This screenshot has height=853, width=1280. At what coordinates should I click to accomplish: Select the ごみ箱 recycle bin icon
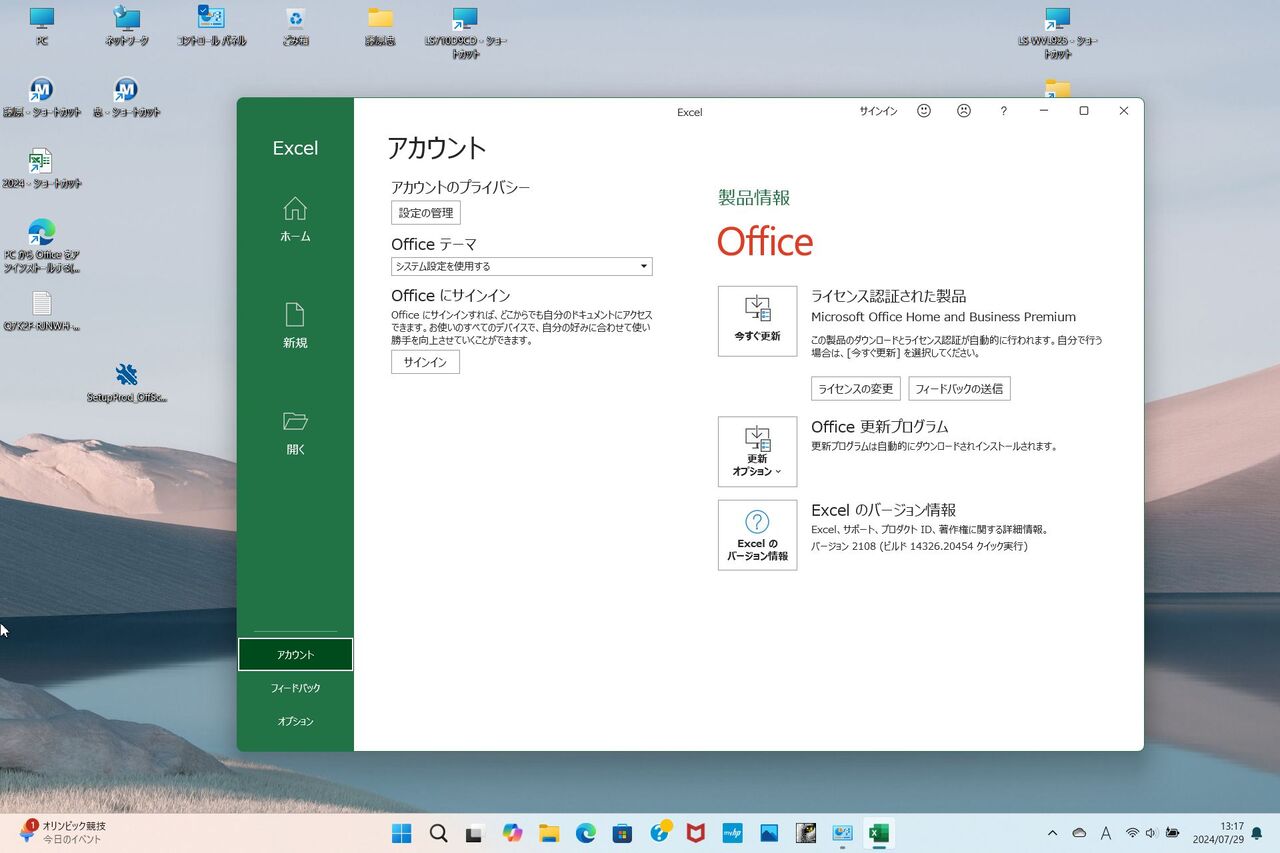(295, 27)
